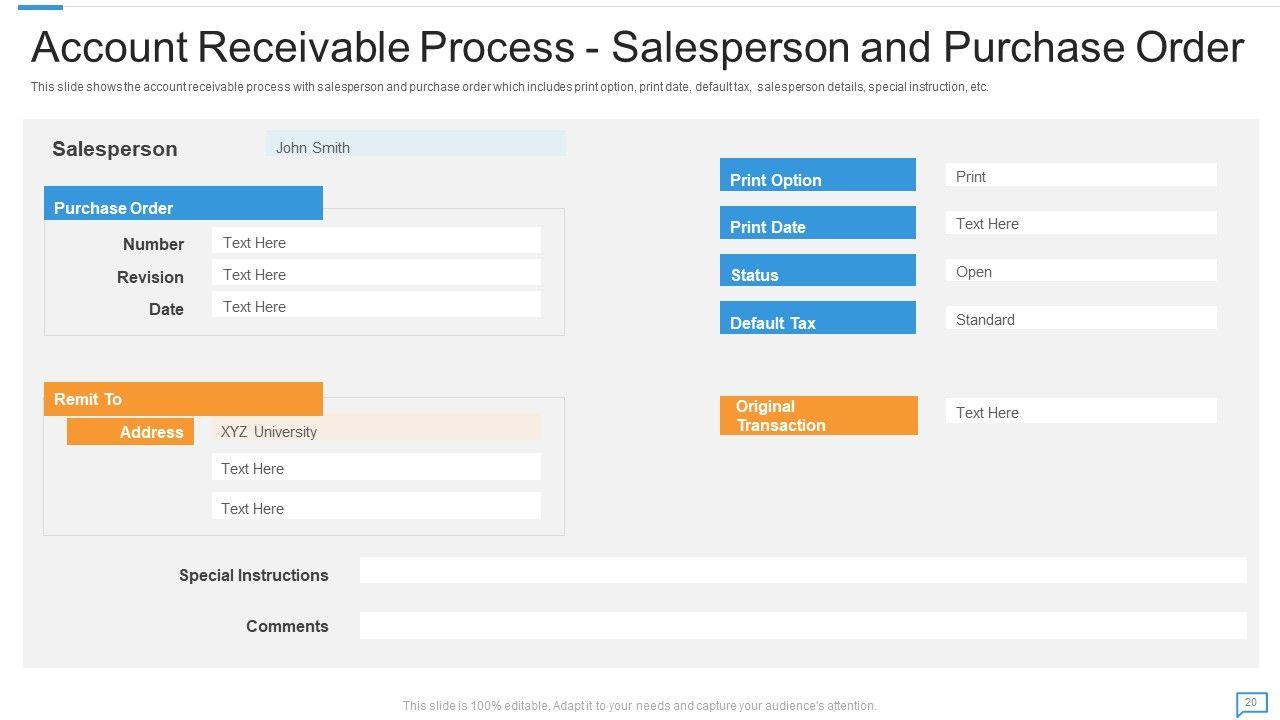Viewport: 1280px width, 720px height.
Task: Click the Revision text field
Action: 376,273
